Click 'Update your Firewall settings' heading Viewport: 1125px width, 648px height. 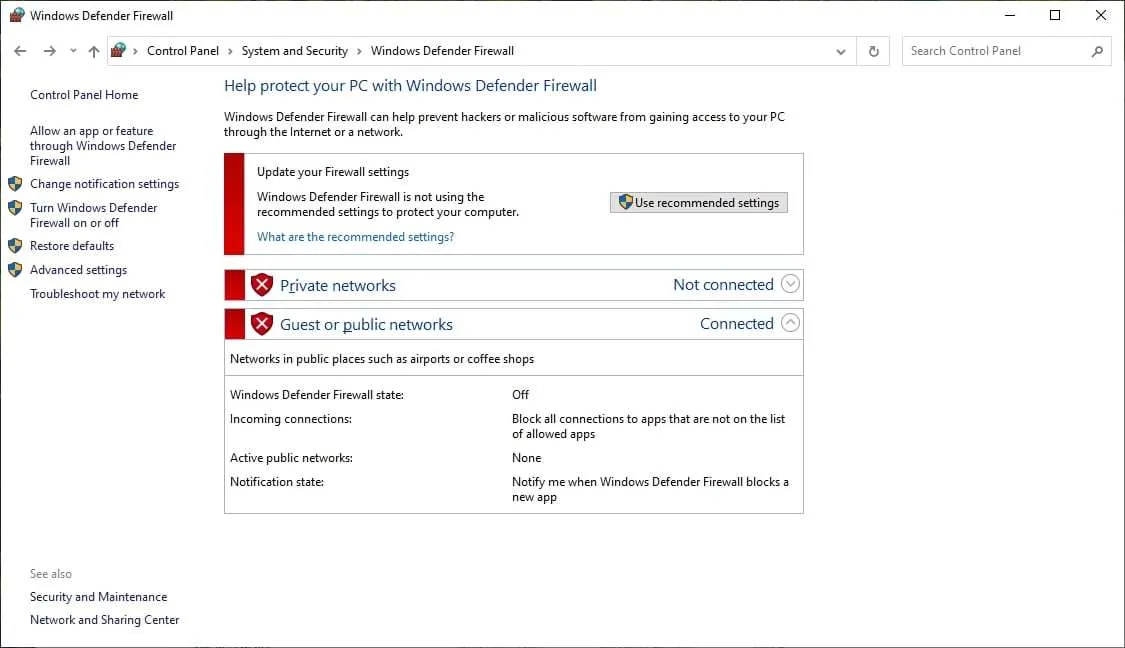click(x=333, y=172)
